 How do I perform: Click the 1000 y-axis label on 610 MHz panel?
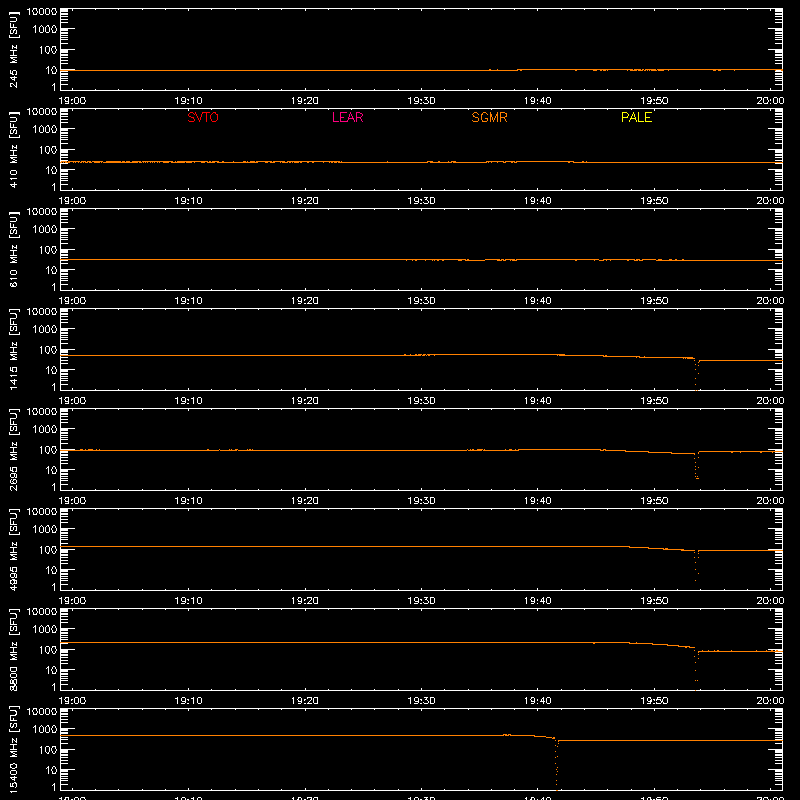click(x=45, y=229)
